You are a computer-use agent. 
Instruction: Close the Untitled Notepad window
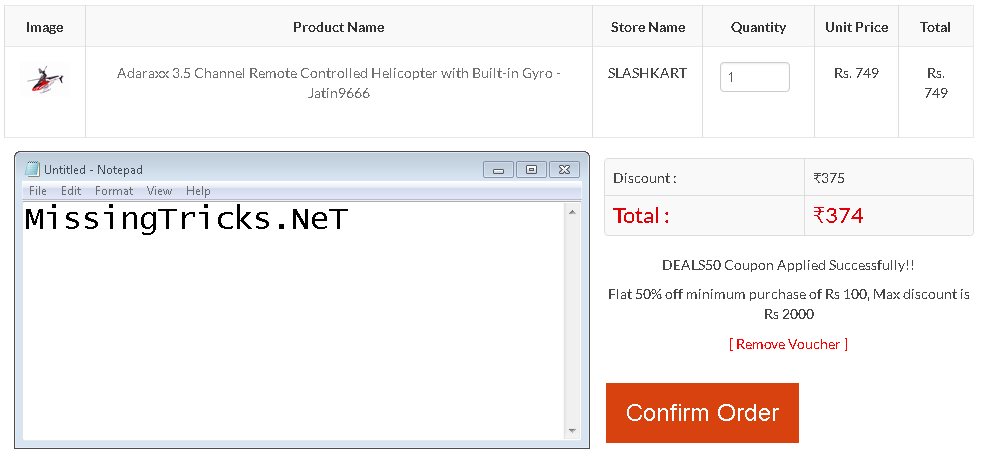[x=564, y=170]
